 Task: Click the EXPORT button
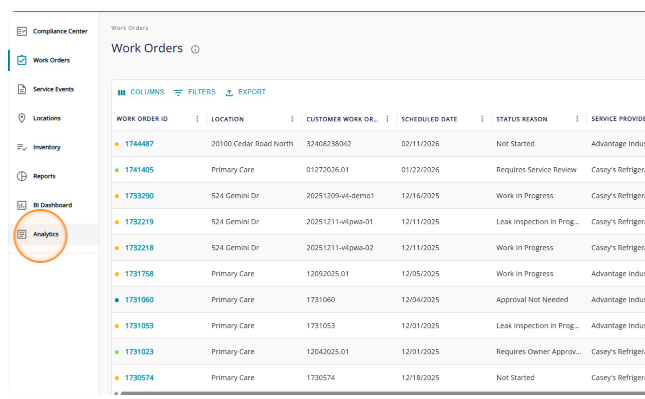pyautogui.click(x=246, y=92)
